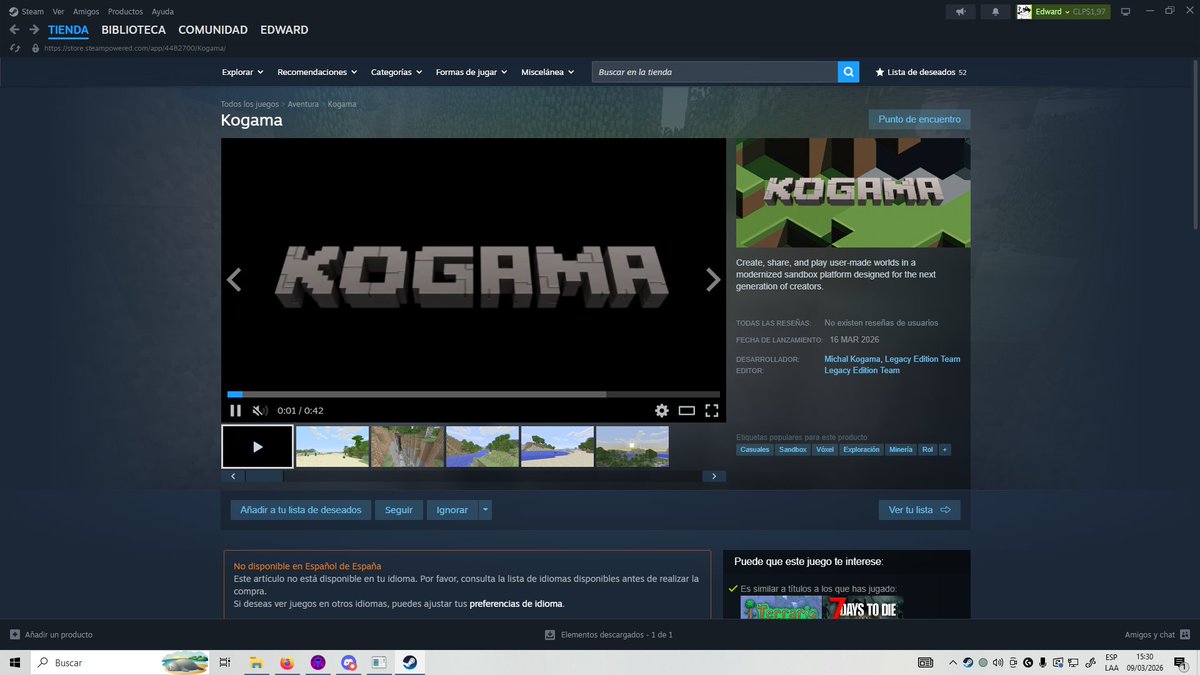The height and width of the screenshot is (675, 1200).
Task: Select the Minería tag
Action: pyautogui.click(x=901, y=450)
